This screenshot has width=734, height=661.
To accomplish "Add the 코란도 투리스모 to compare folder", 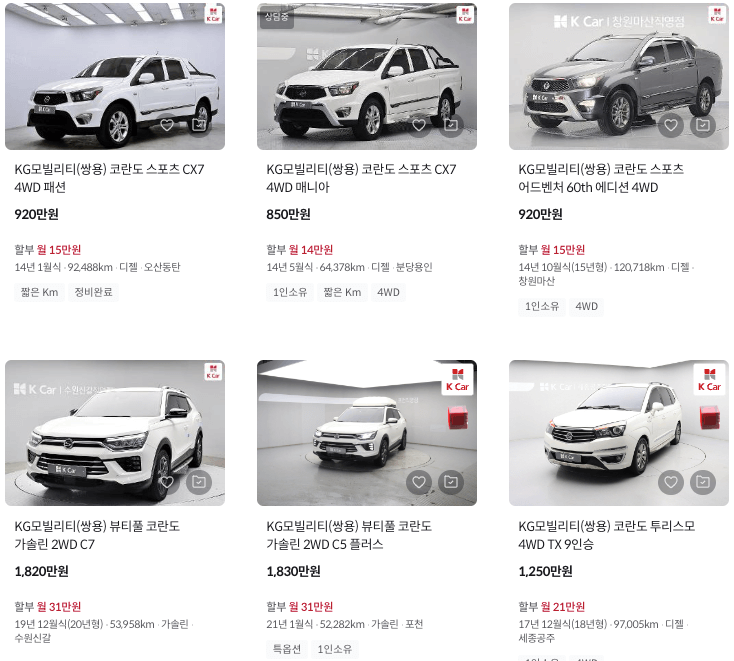I will point(703,482).
